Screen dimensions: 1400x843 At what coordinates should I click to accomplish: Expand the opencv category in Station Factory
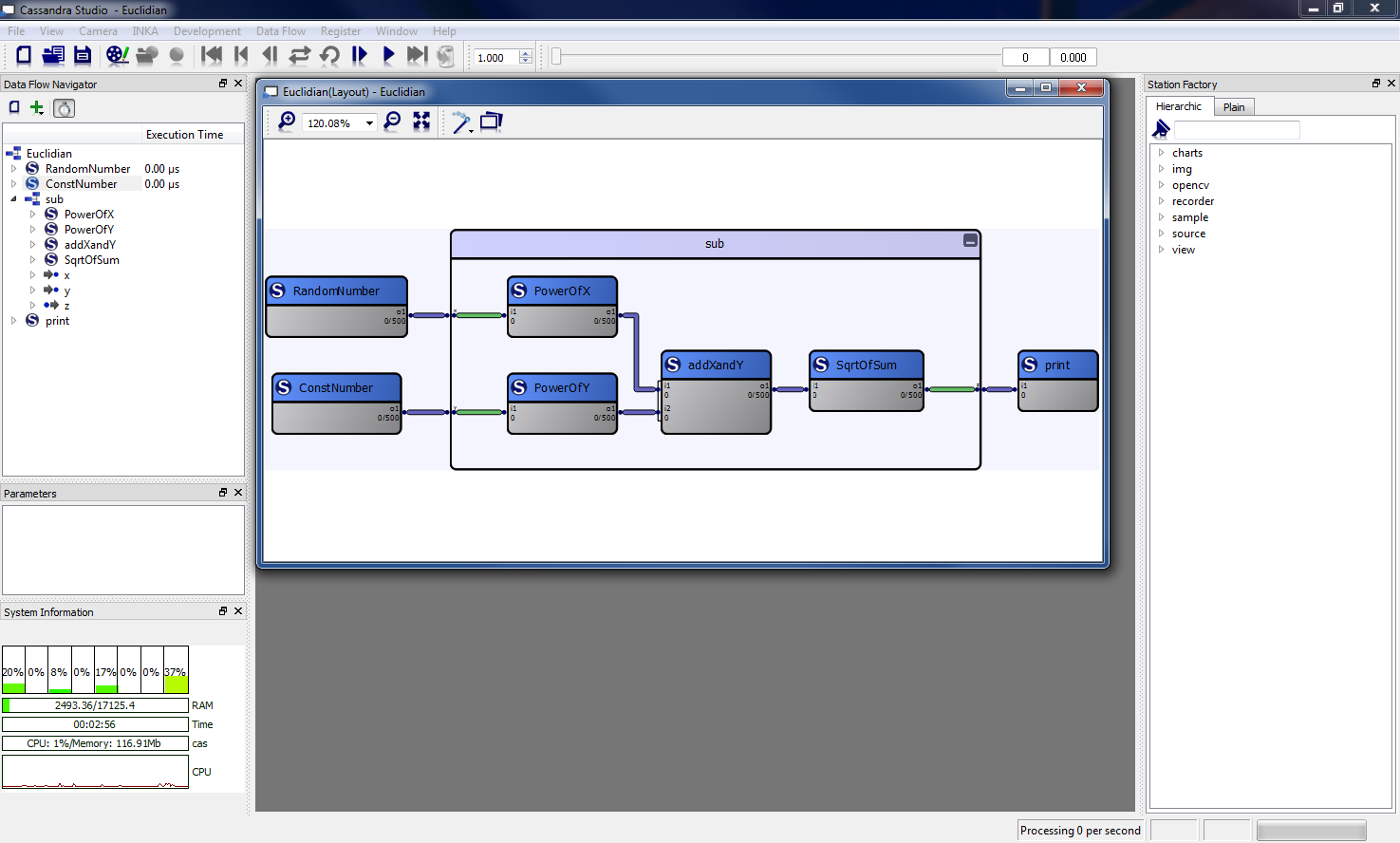pos(1161,184)
